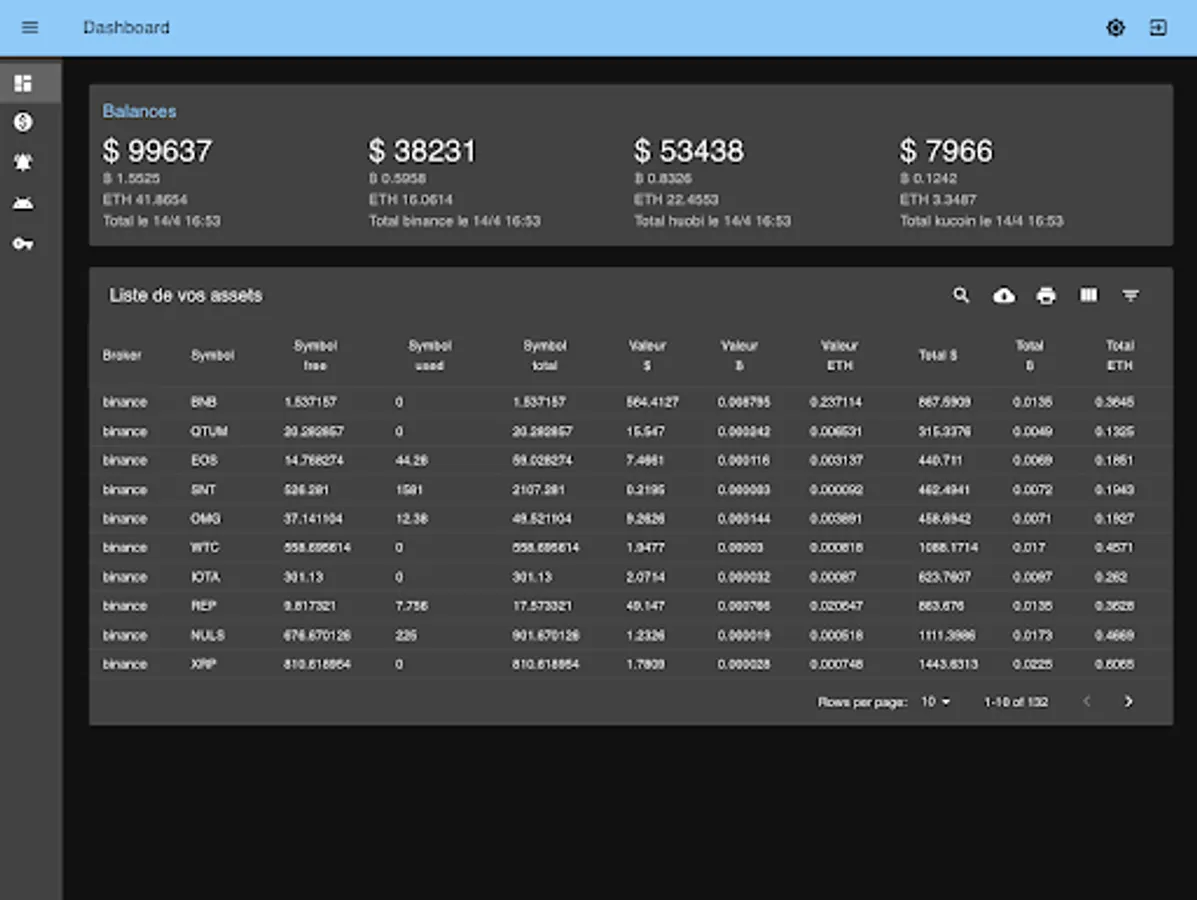The width and height of the screenshot is (1197, 900).
Task: Search the assets table
Action: click(961, 295)
